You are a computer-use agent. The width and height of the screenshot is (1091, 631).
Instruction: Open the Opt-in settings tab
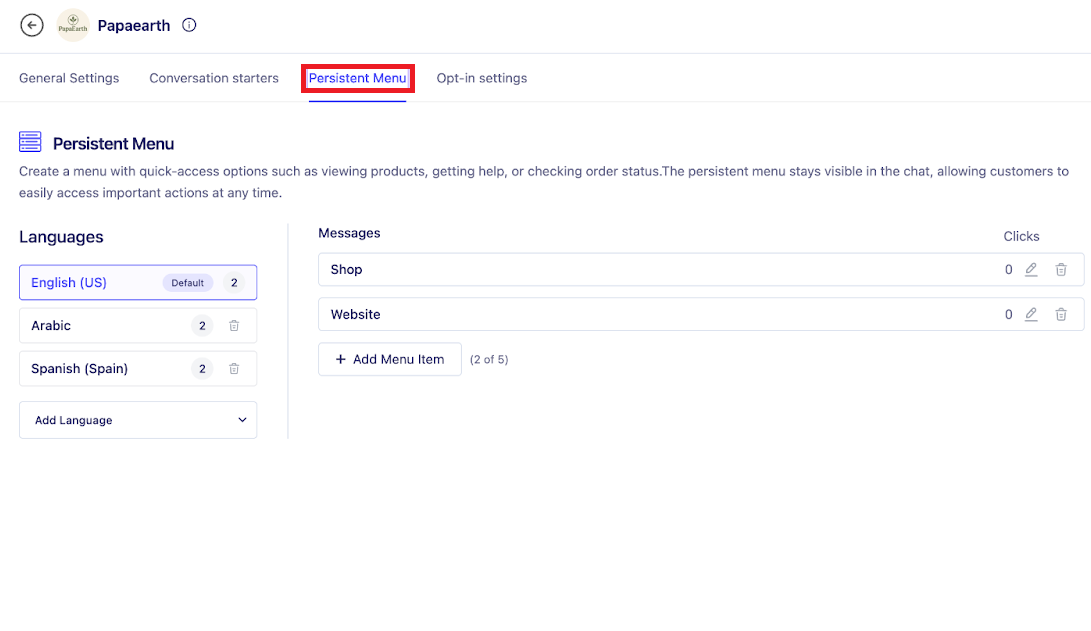pos(481,78)
